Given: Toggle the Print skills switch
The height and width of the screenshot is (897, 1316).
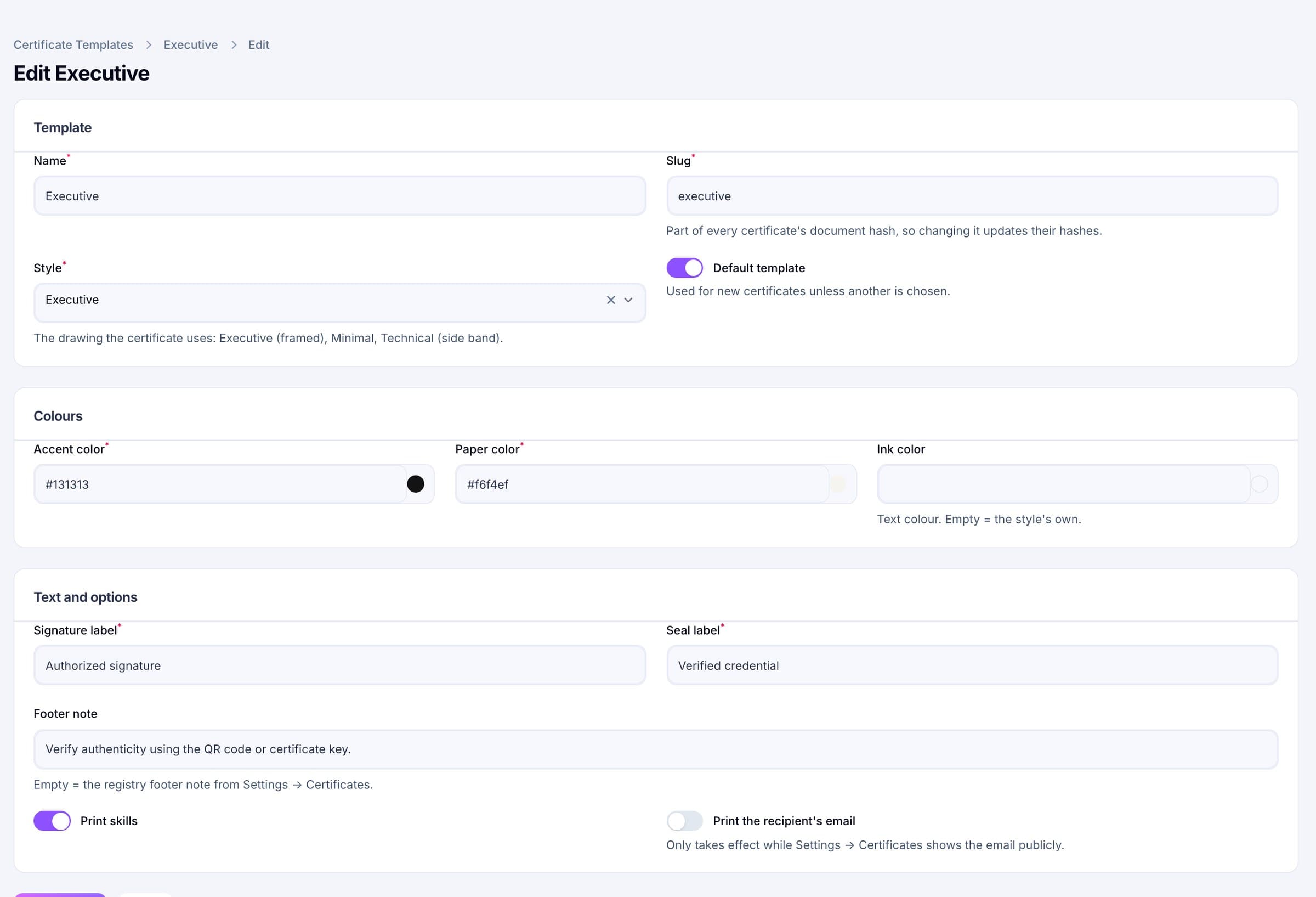Looking at the screenshot, I should (x=52, y=821).
